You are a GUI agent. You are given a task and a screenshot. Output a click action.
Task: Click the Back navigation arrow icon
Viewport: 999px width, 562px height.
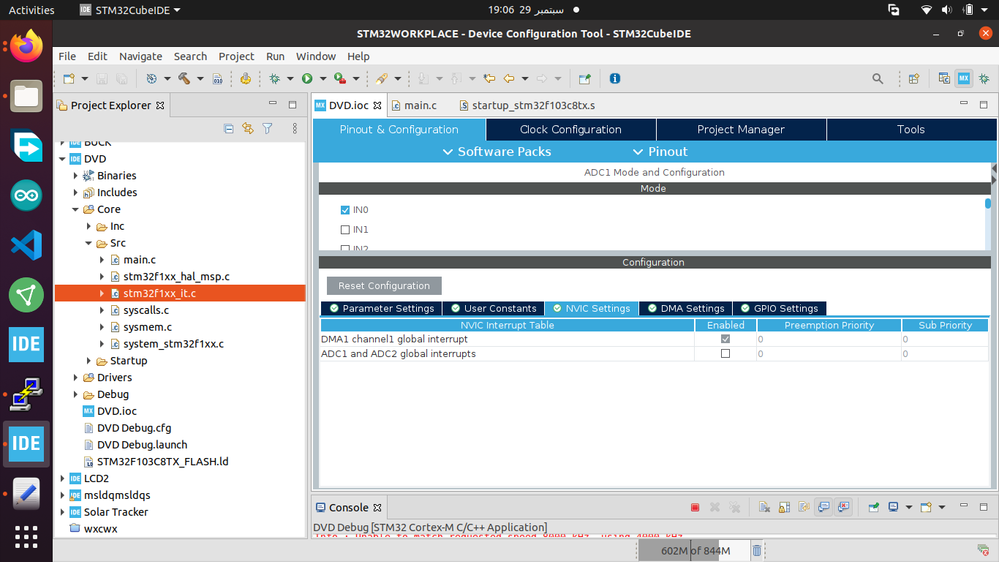[509, 78]
